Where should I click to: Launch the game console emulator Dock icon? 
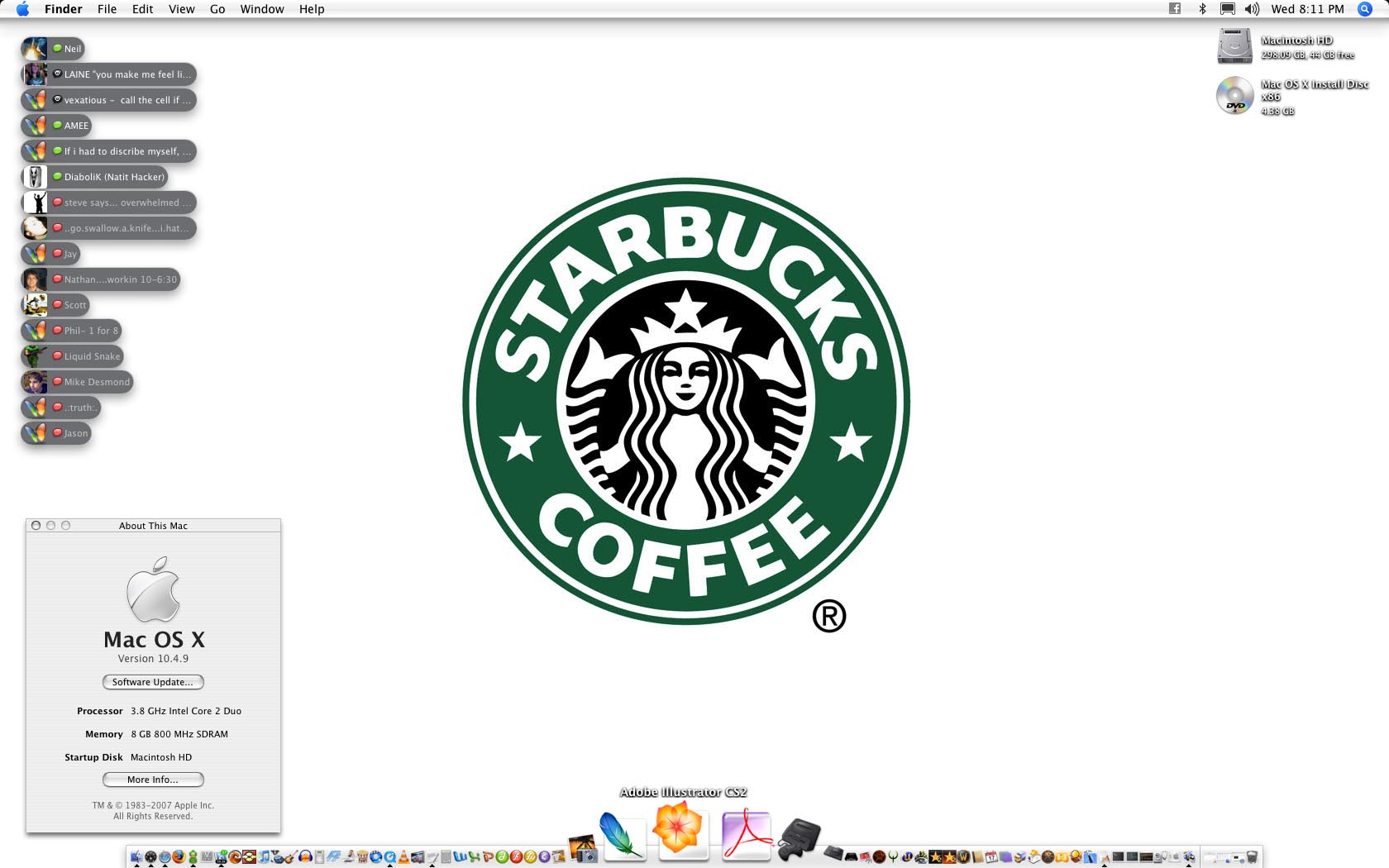pos(799,840)
